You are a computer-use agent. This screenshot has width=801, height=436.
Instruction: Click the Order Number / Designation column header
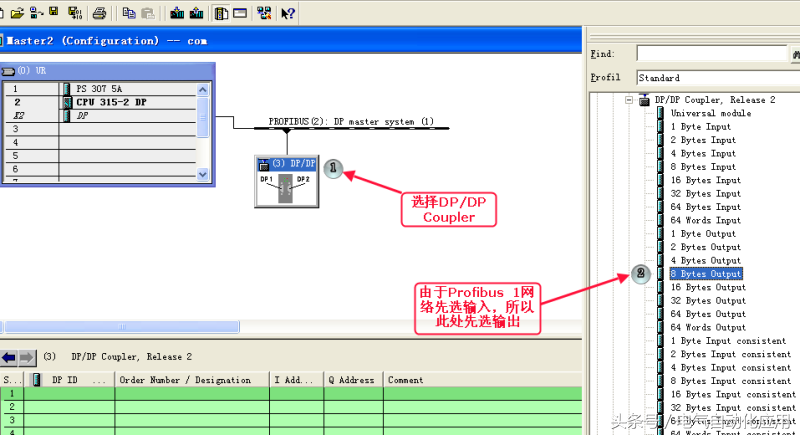[x=185, y=380]
